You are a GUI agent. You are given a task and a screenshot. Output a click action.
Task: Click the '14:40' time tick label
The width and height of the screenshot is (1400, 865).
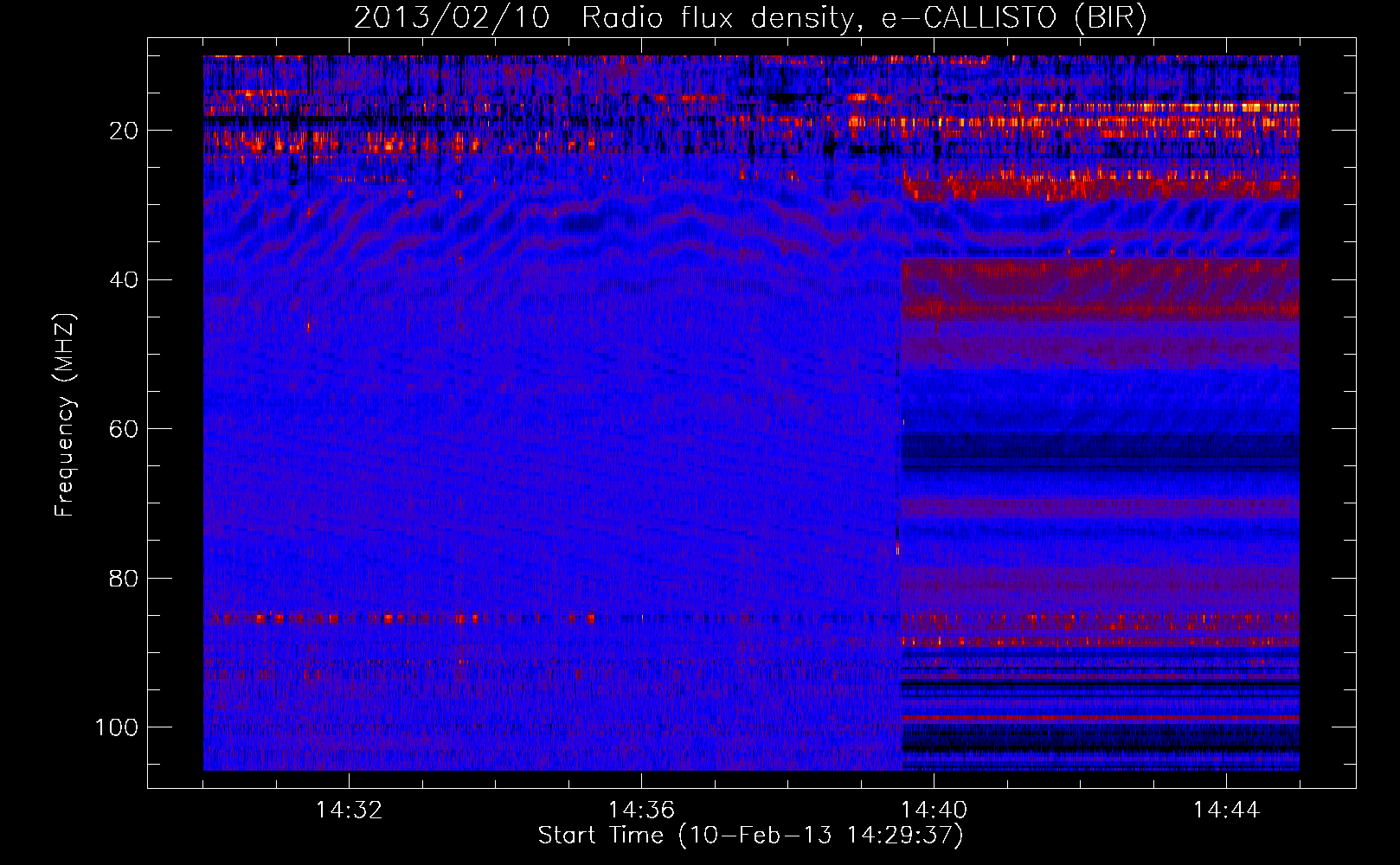[934, 811]
